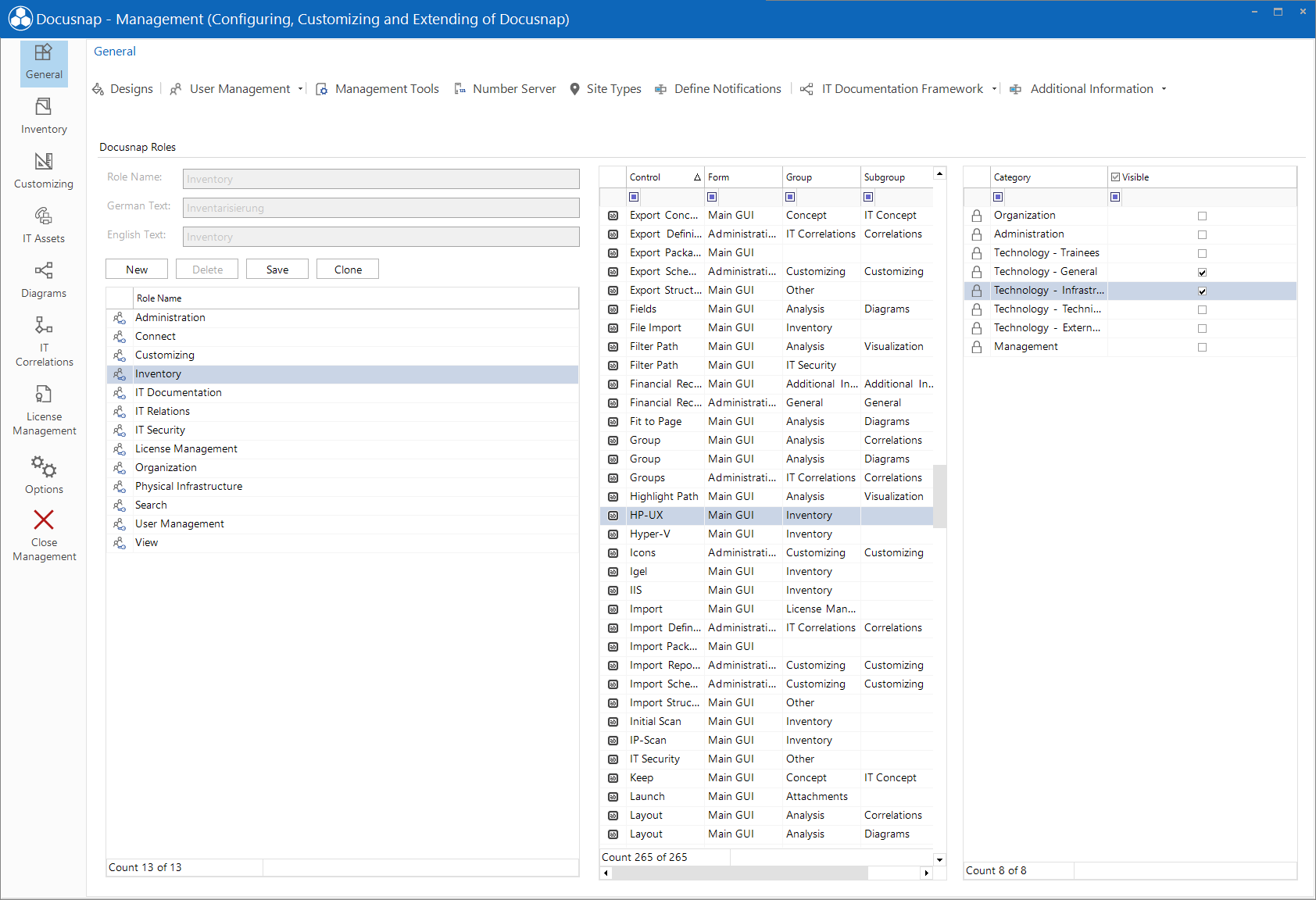
Task: Click the controls list vertical scrollbar thumb
Action: pyautogui.click(x=940, y=497)
